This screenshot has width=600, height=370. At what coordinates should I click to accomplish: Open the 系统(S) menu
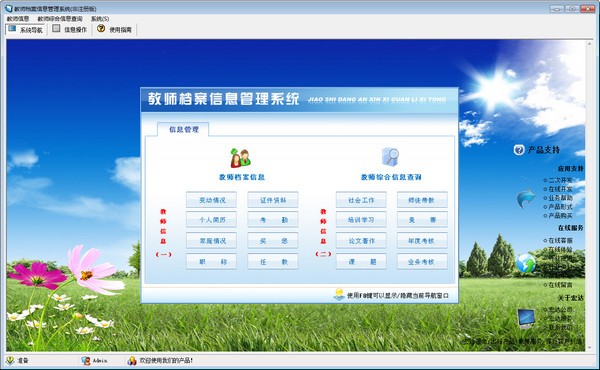100,19
